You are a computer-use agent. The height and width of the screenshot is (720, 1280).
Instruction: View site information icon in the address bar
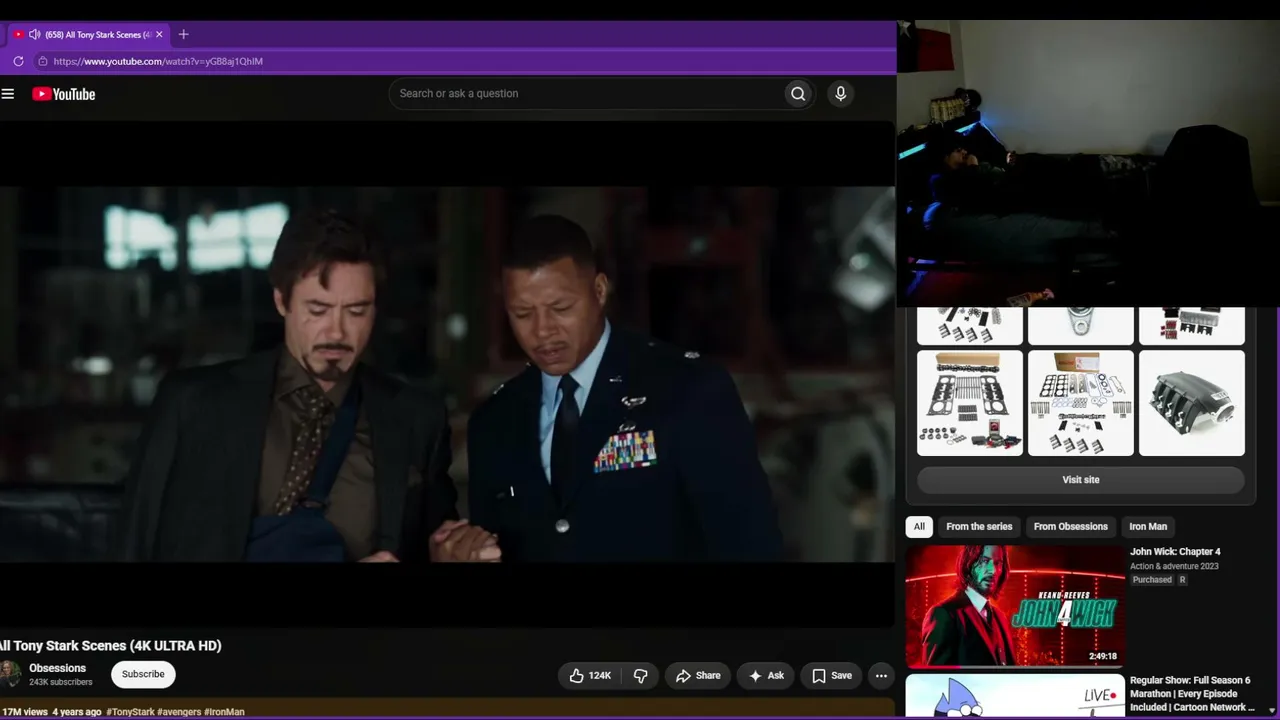(42, 61)
